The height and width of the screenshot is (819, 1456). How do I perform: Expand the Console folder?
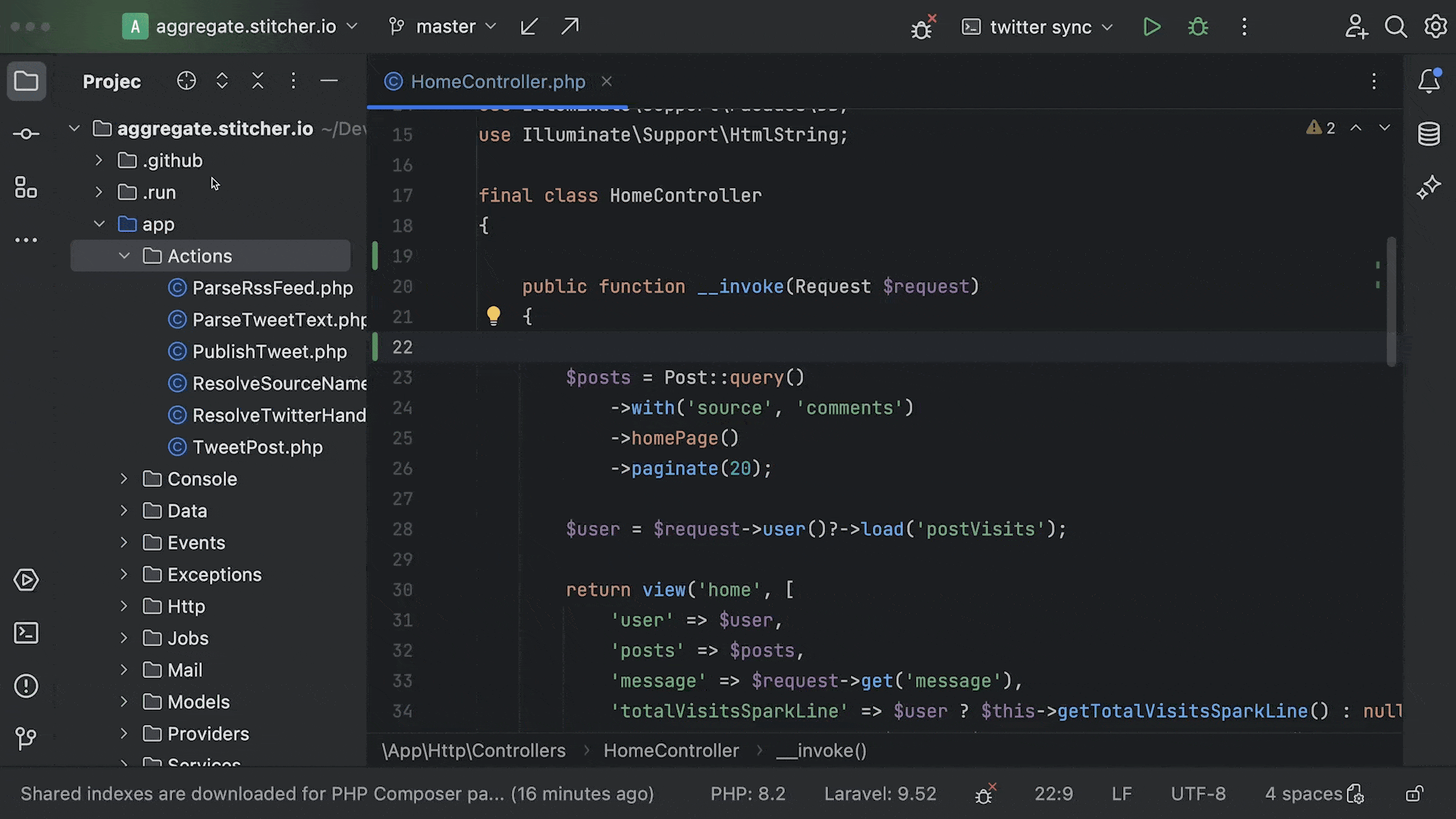pos(124,479)
